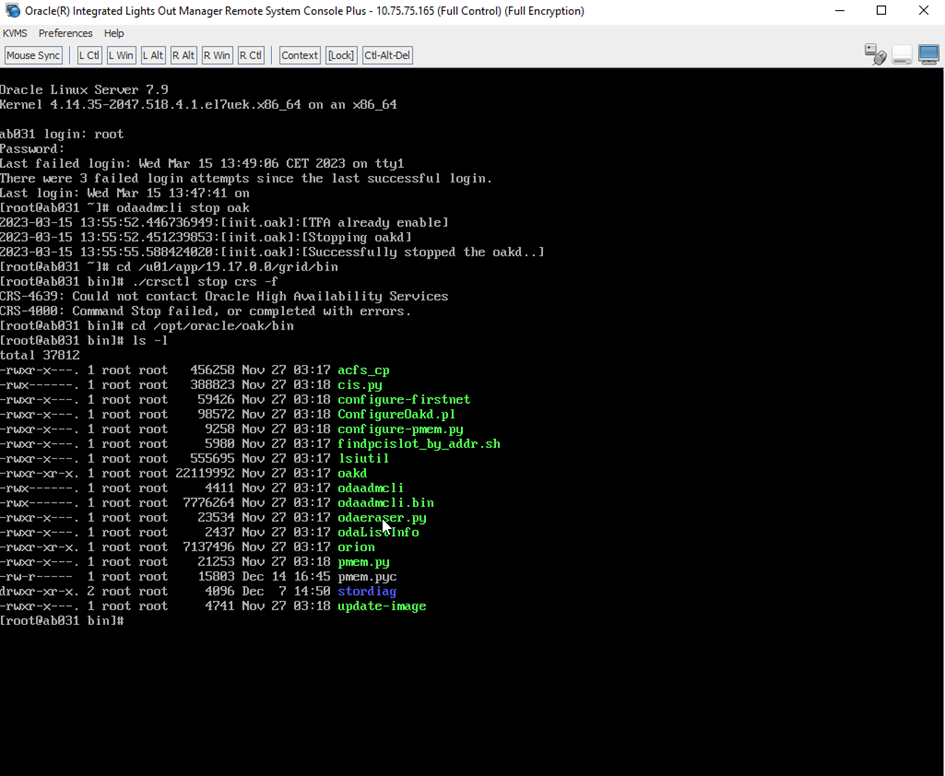Toggle the L Ctl modifier key
This screenshot has width=945, height=776.
point(89,56)
